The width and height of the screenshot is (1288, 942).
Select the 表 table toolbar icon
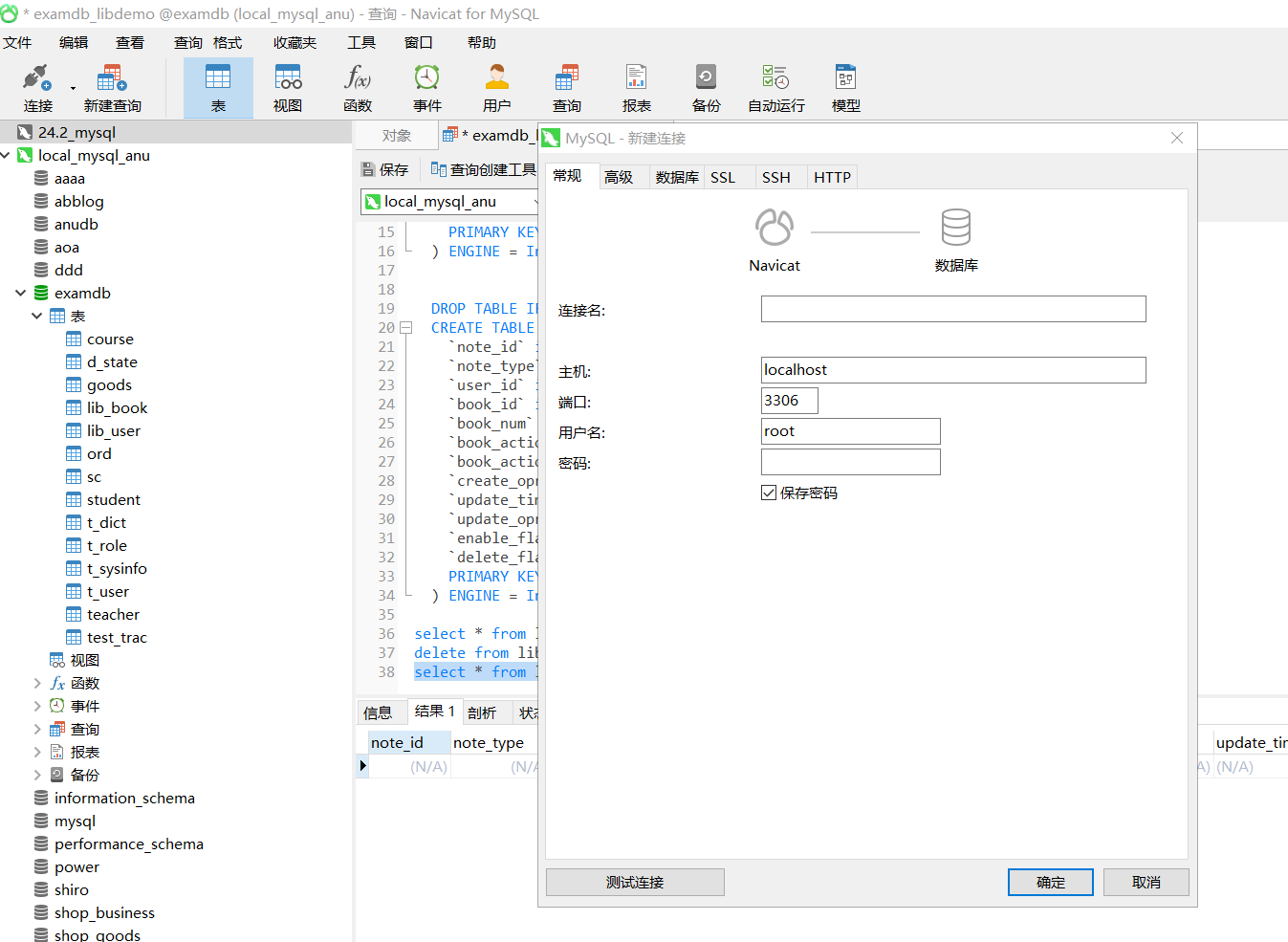point(218,88)
